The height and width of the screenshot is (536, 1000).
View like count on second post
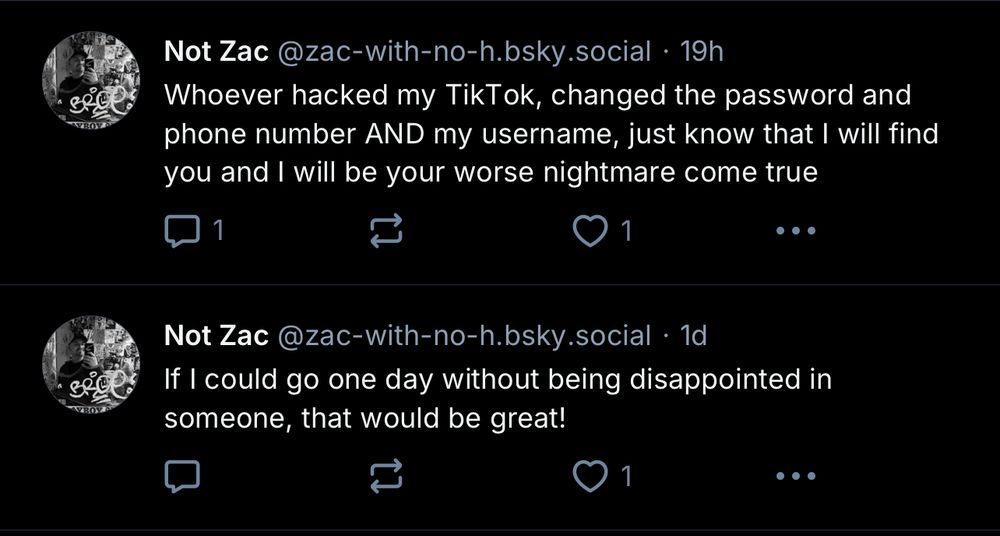[x=626, y=476]
